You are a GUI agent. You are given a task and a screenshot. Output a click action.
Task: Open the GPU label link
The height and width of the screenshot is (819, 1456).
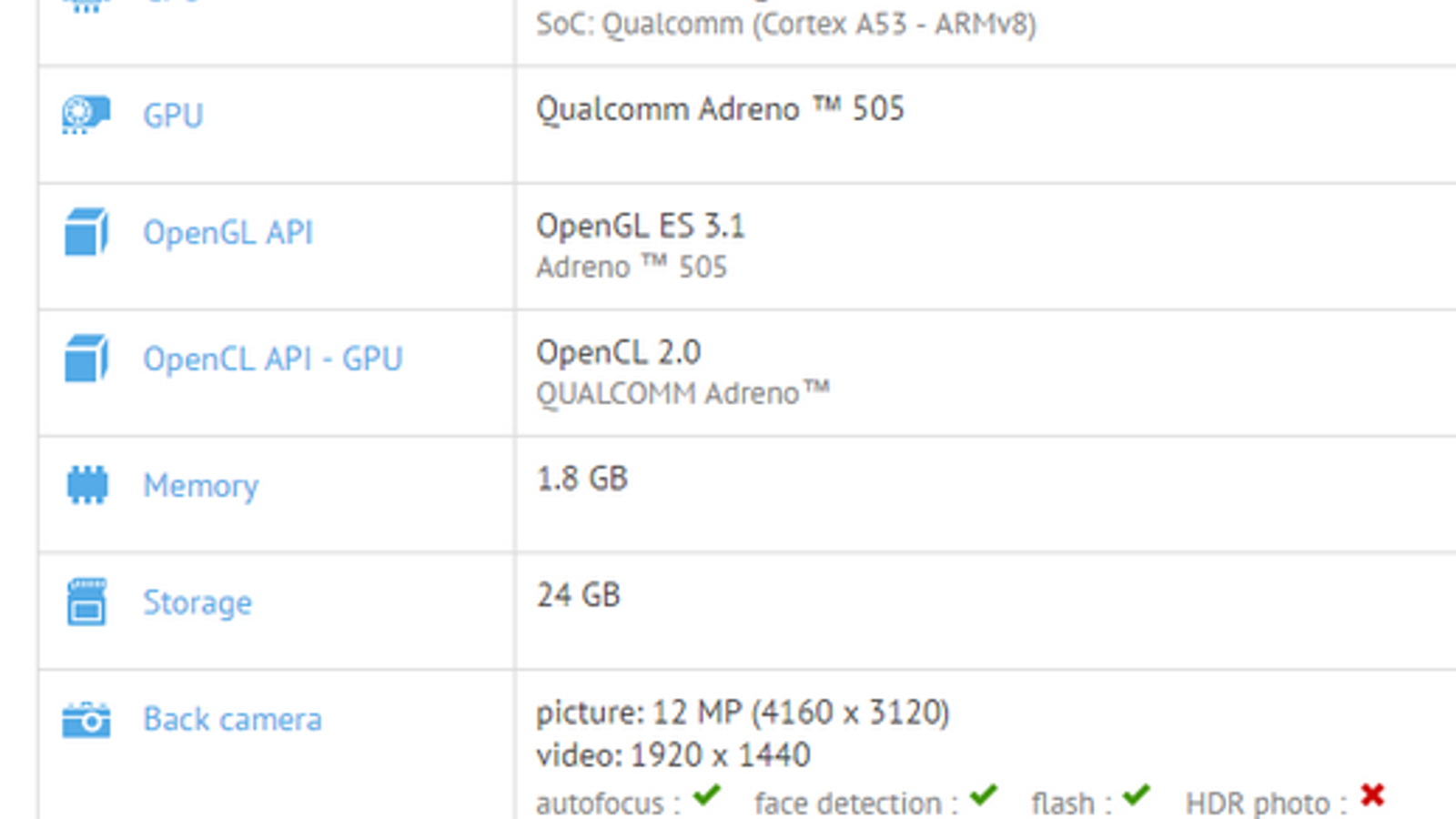point(173,116)
